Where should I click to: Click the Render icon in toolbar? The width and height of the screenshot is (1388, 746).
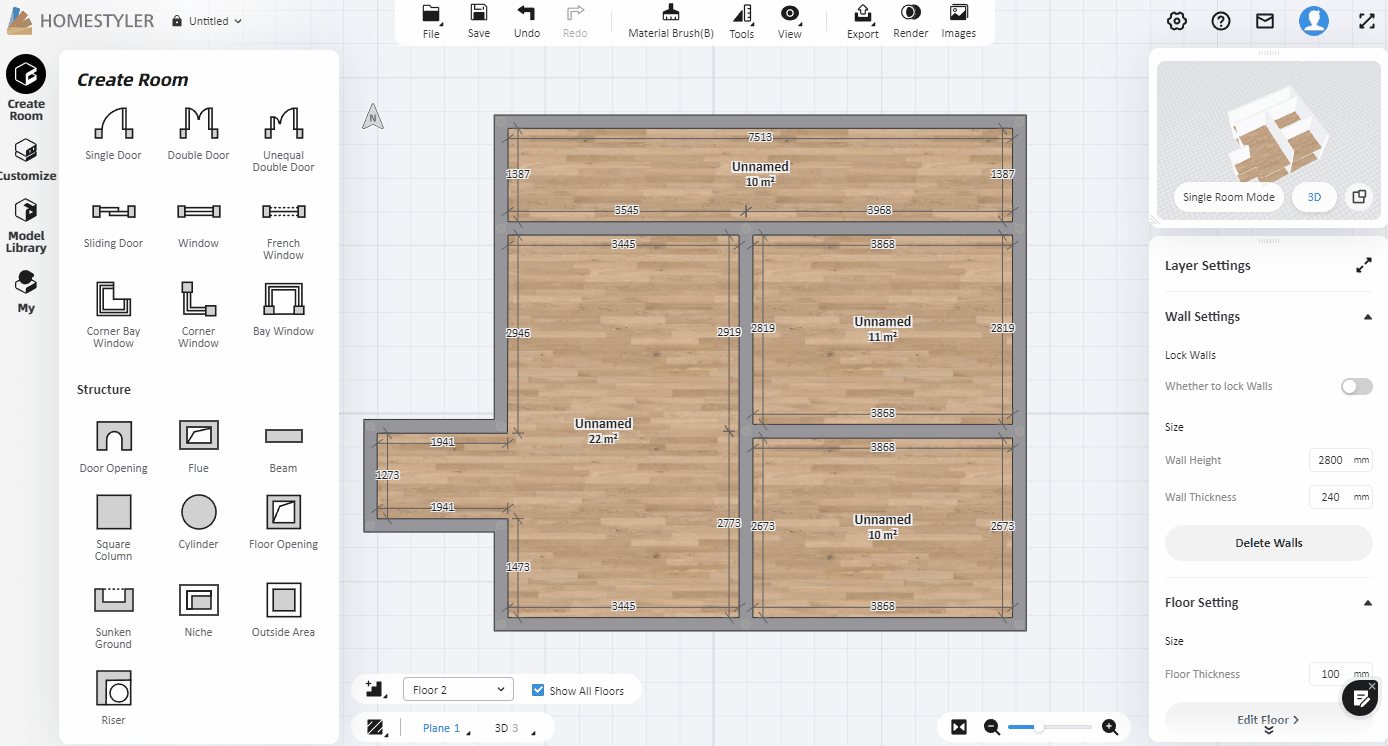click(910, 20)
